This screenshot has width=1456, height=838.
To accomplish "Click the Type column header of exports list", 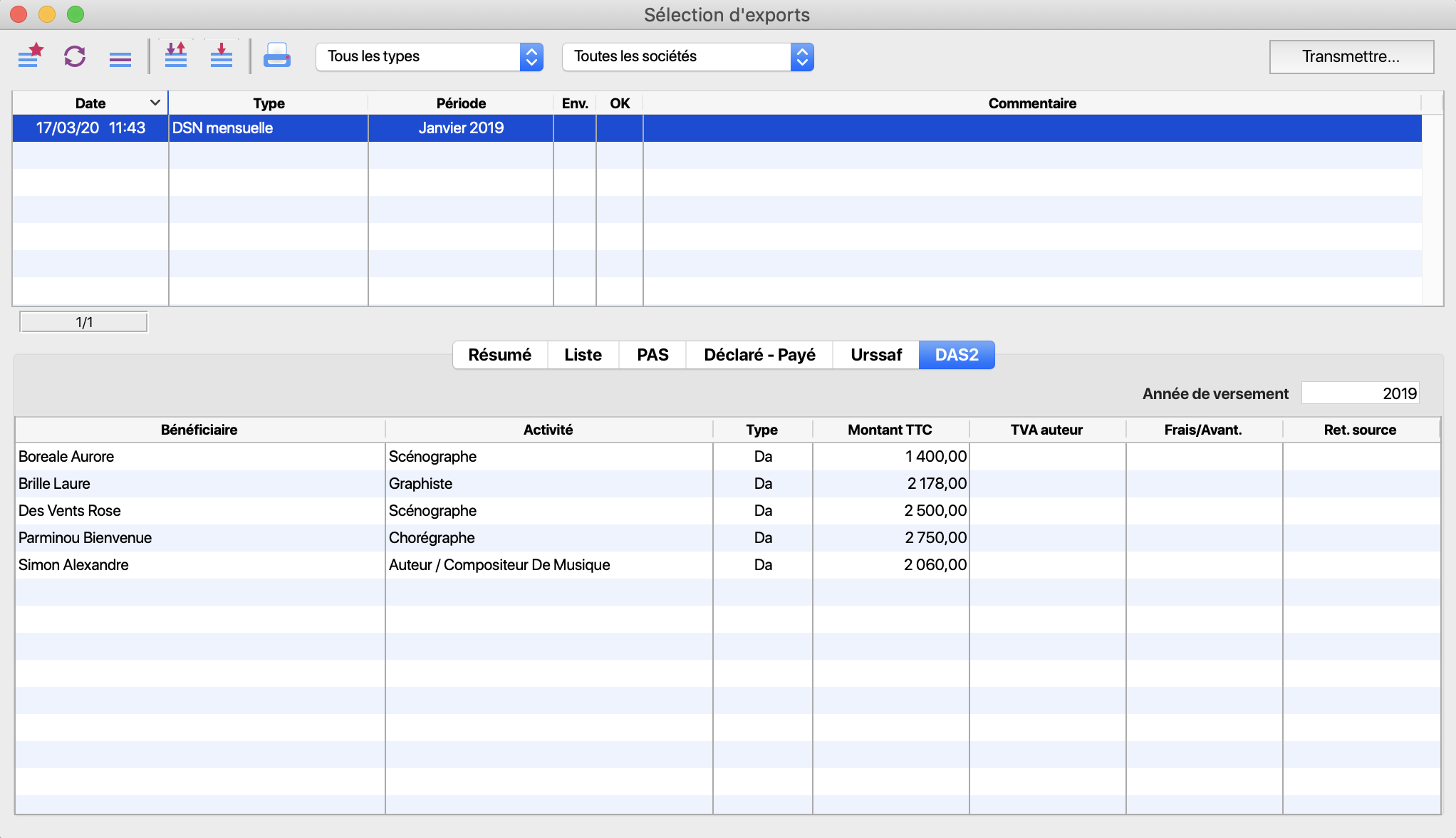I will (269, 103).
